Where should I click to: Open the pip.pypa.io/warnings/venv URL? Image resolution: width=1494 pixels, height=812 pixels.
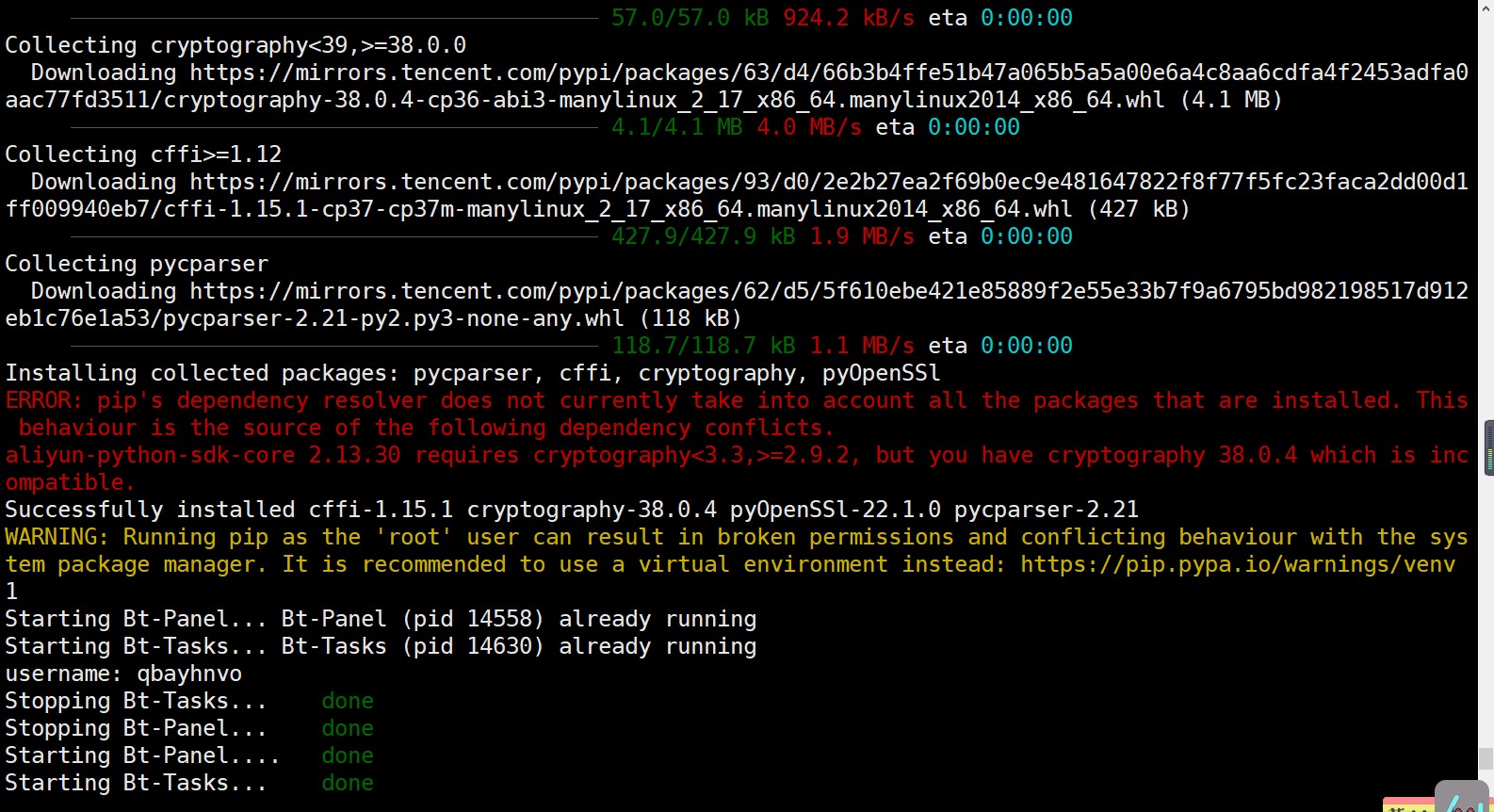coord(1238,564)
